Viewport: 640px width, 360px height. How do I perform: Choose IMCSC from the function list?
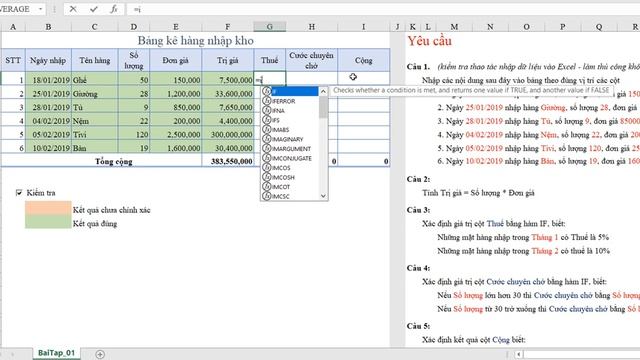click(x=290, y=196)
